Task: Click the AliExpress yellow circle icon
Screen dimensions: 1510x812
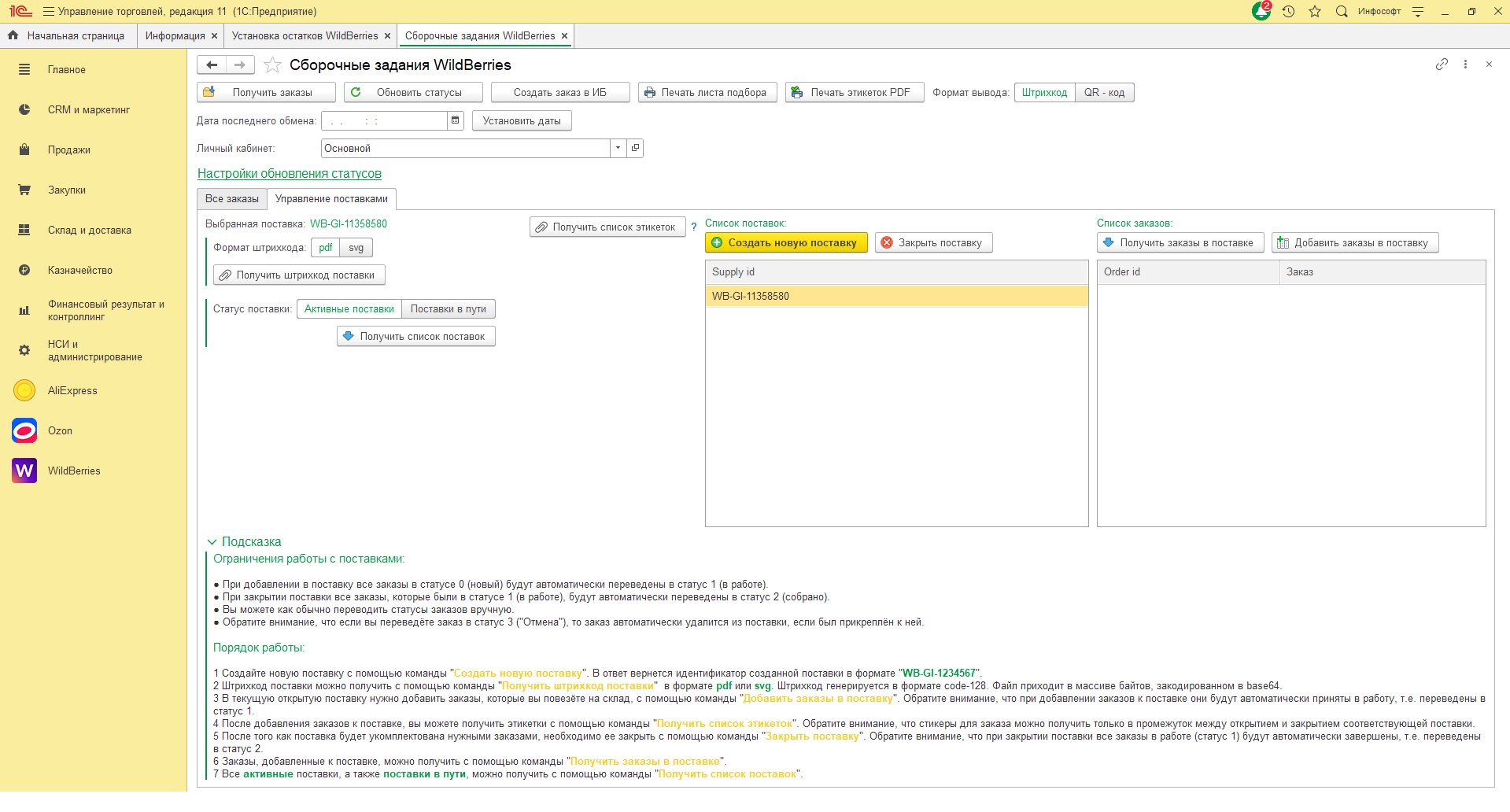Action: pyautogui.click(x=24, y=390)
